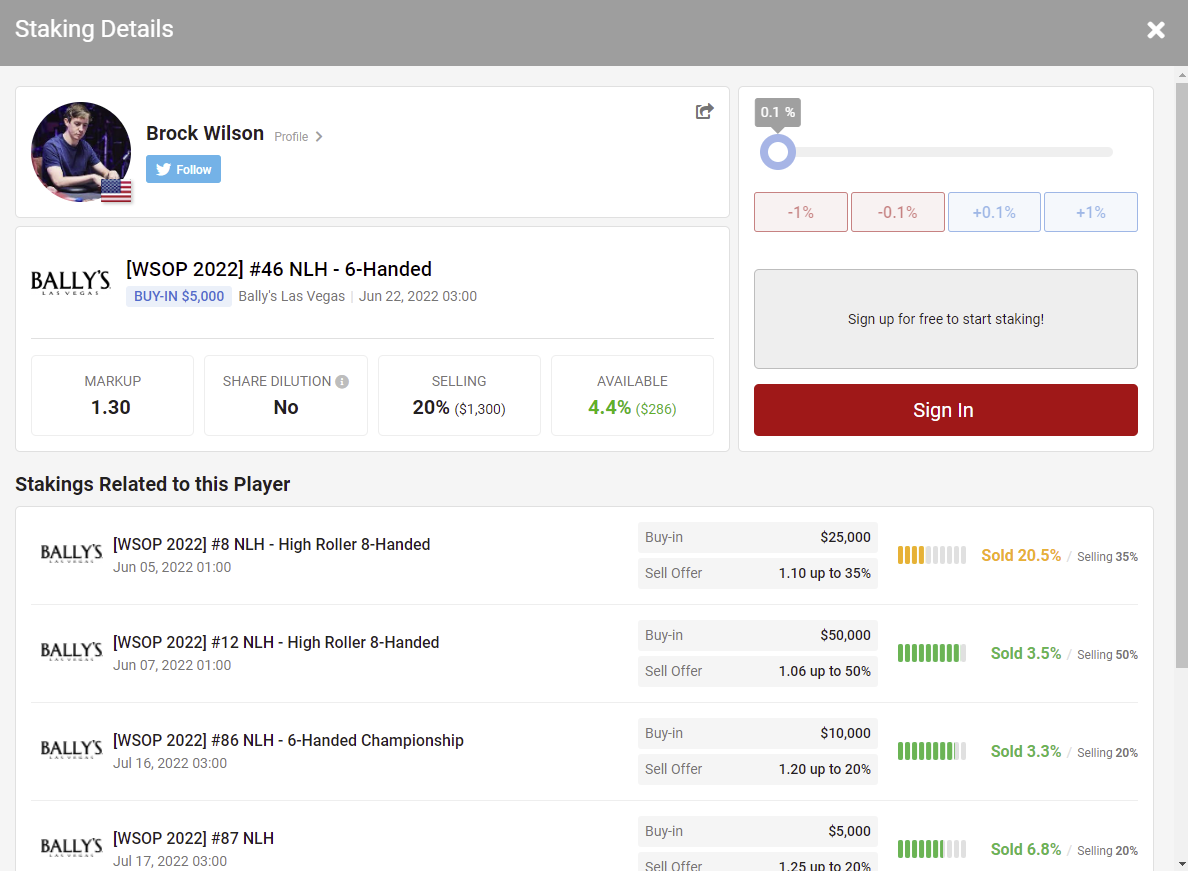Screen dimensions: 1188x871
Task: Click the $10,000 buy-in value
Action: coord(846,733)
